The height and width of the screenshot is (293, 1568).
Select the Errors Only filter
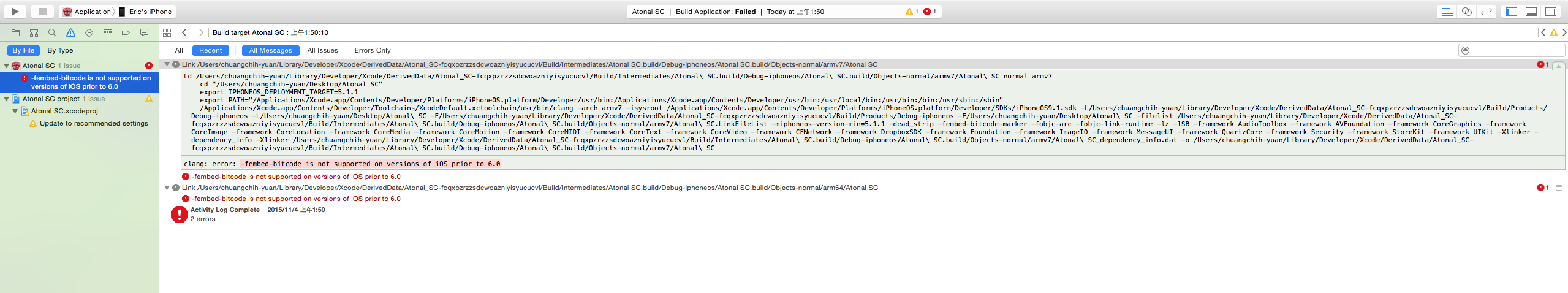pyautogui.click(x=372, y=50)
